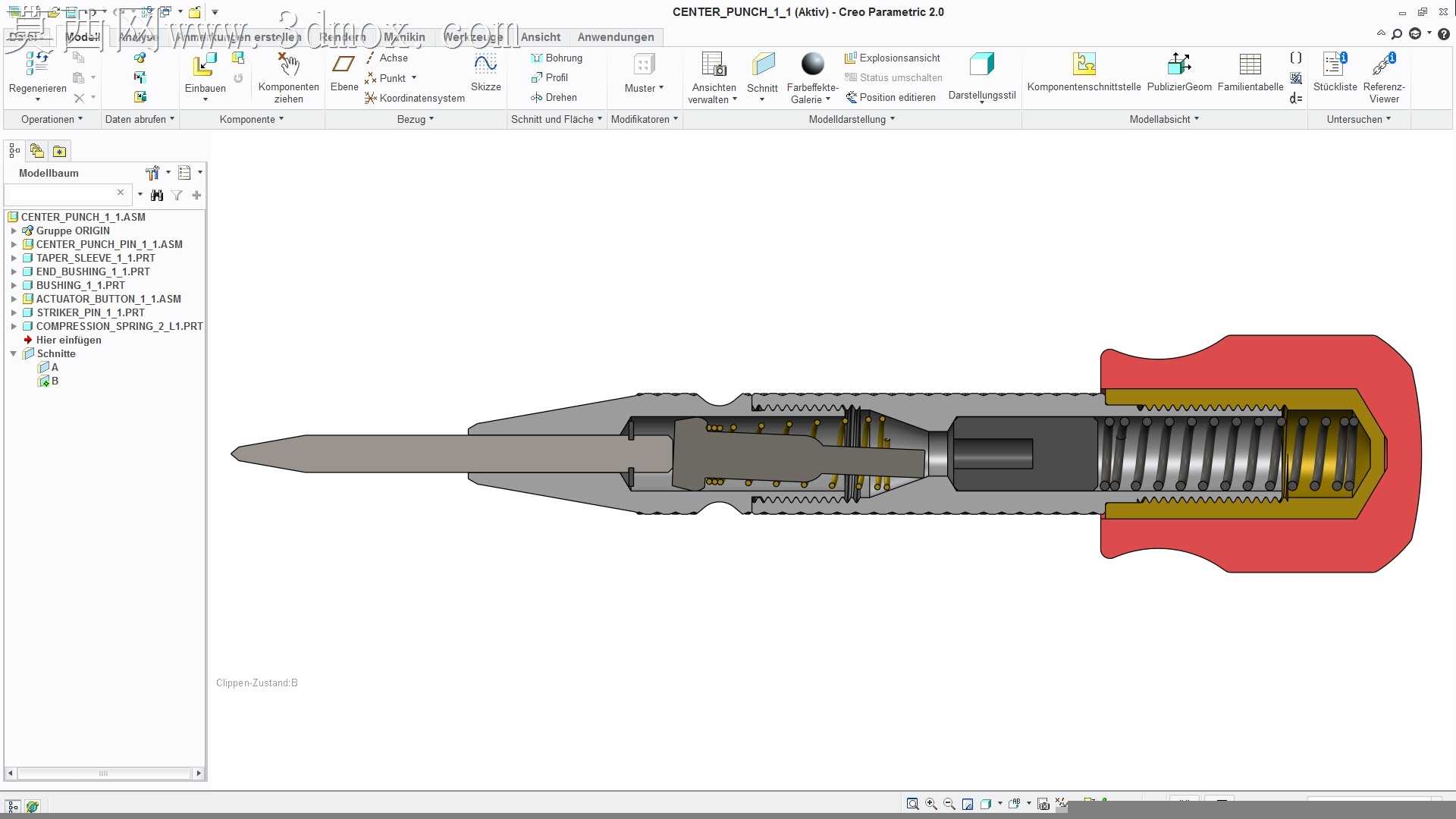This screenshot has width=1456, height=819.
Task: Select COMPRESSION_SPRING_2_L1.PRT in the tree
Action: [119, 326]
